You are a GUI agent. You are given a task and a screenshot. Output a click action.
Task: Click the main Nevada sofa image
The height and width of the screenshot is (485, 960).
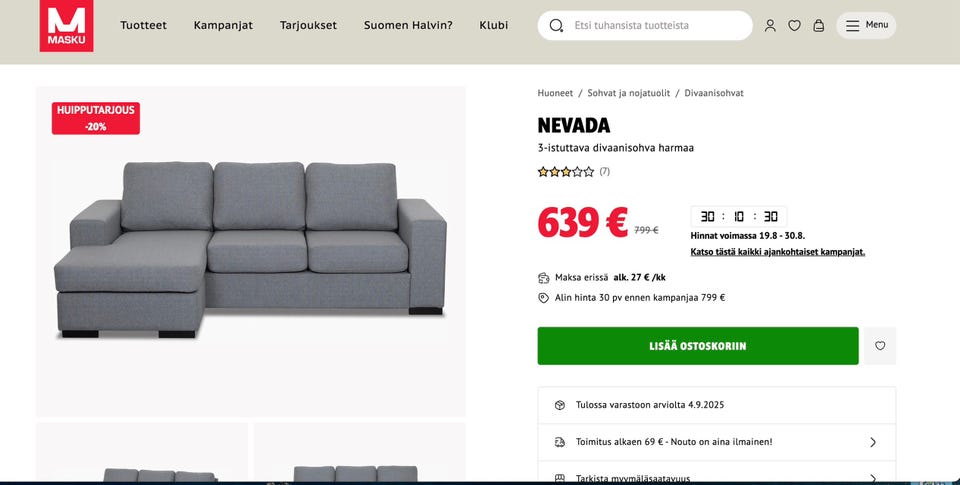[250, 250]
